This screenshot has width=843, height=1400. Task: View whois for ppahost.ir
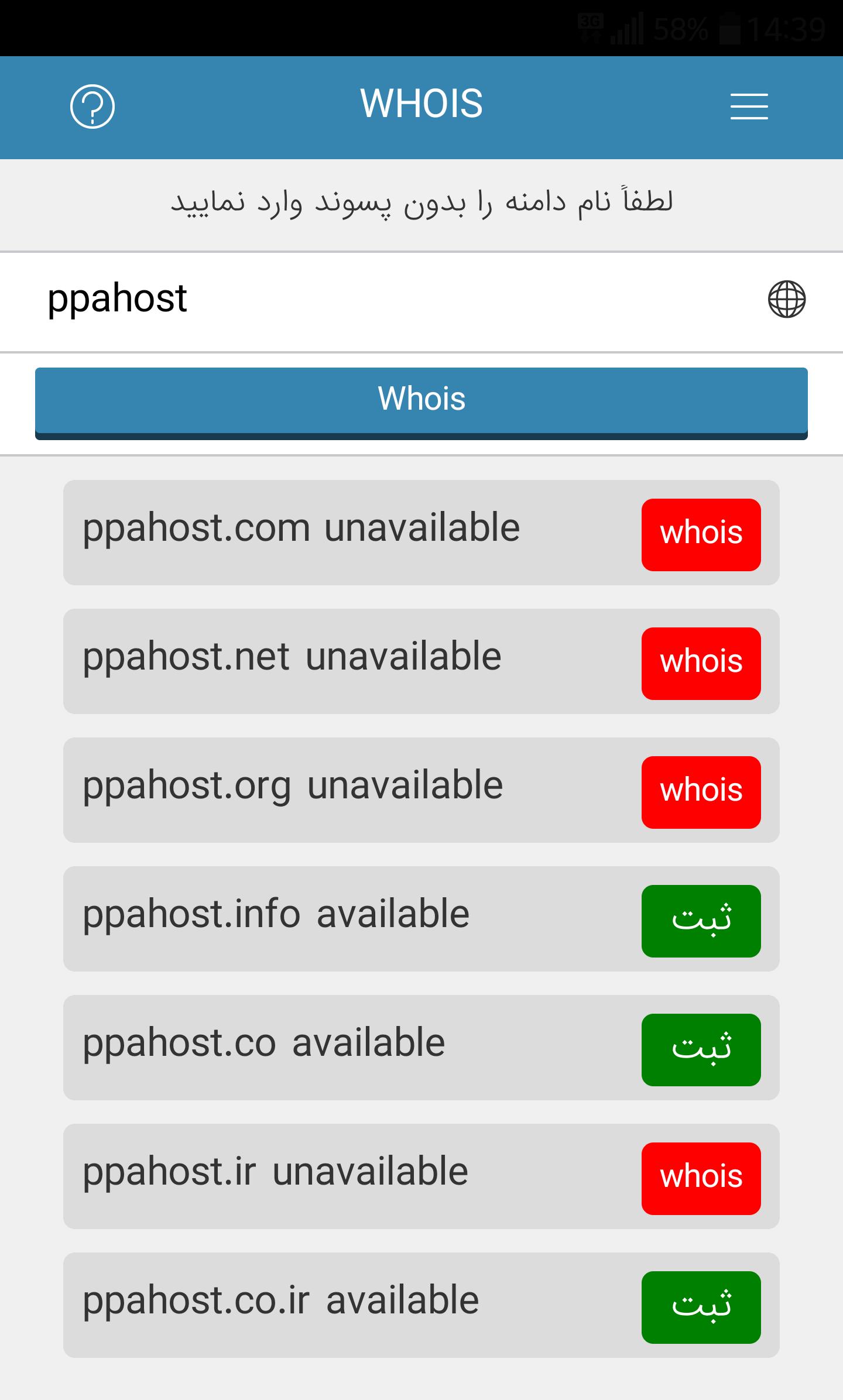point(701,1178)
